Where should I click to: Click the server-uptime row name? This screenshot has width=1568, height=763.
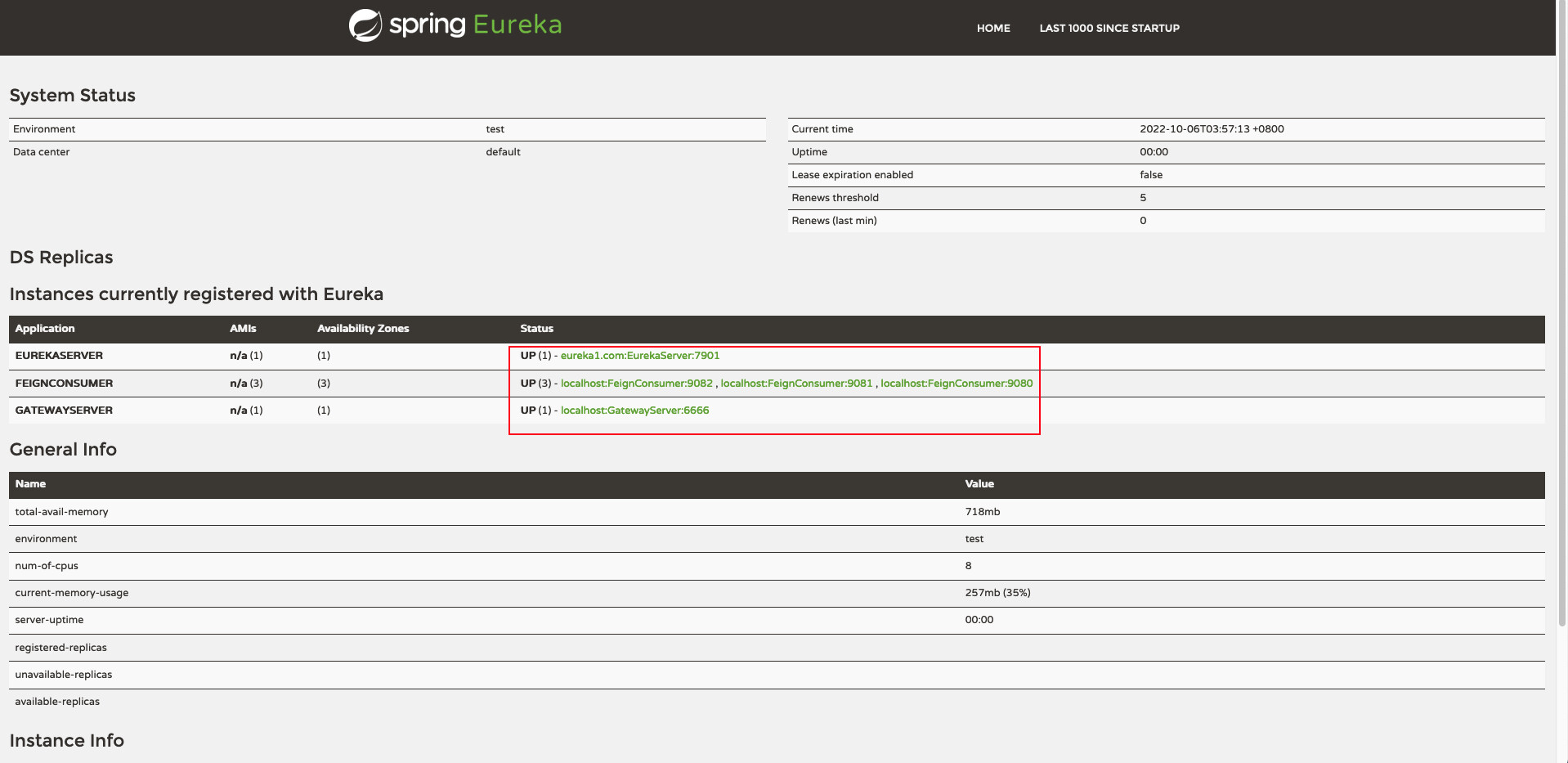49,620
